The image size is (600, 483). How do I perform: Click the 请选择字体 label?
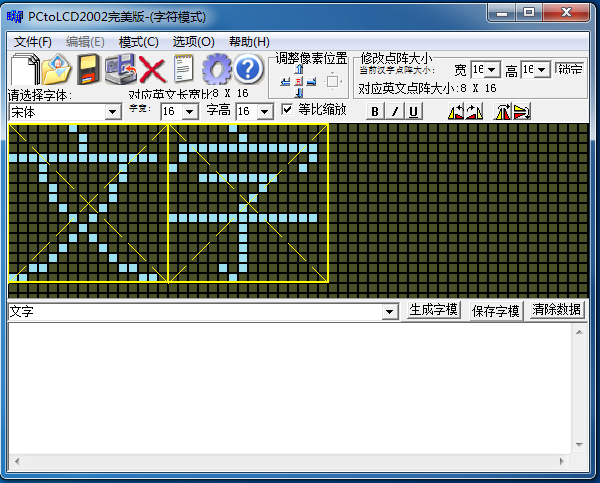pyautogui.click(x=40, y=95)
